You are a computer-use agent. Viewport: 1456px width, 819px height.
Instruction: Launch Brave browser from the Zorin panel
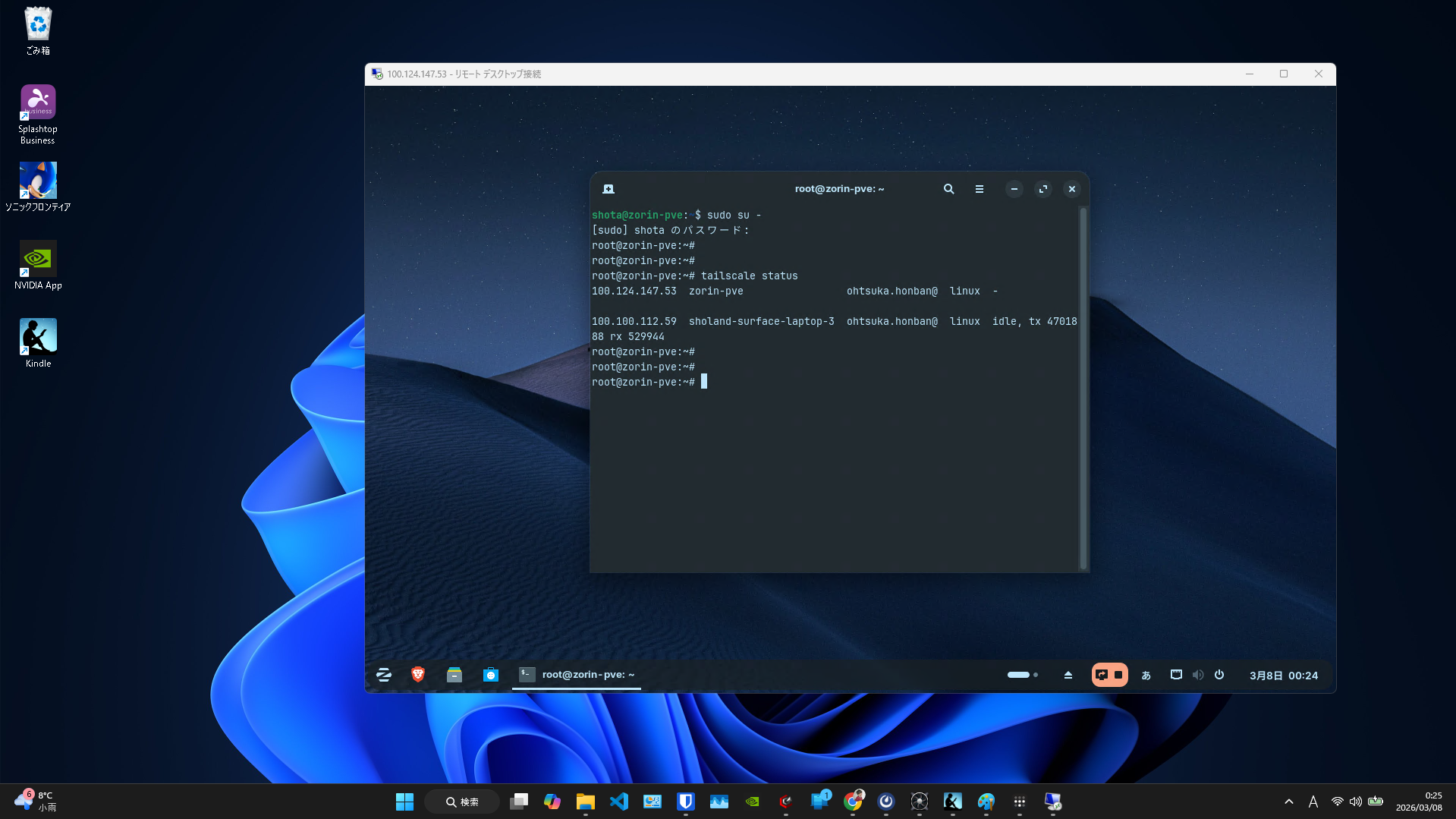[418, 675]
